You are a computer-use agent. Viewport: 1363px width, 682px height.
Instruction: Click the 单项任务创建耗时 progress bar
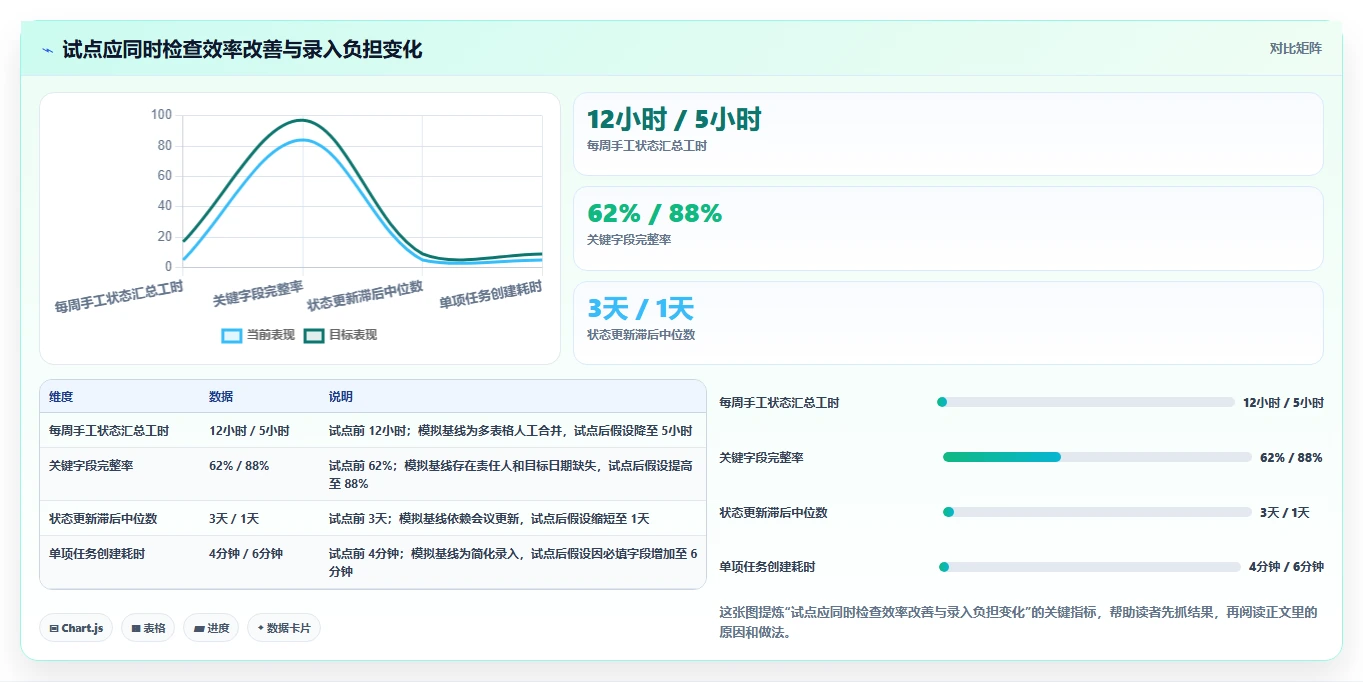point(1089,567)
